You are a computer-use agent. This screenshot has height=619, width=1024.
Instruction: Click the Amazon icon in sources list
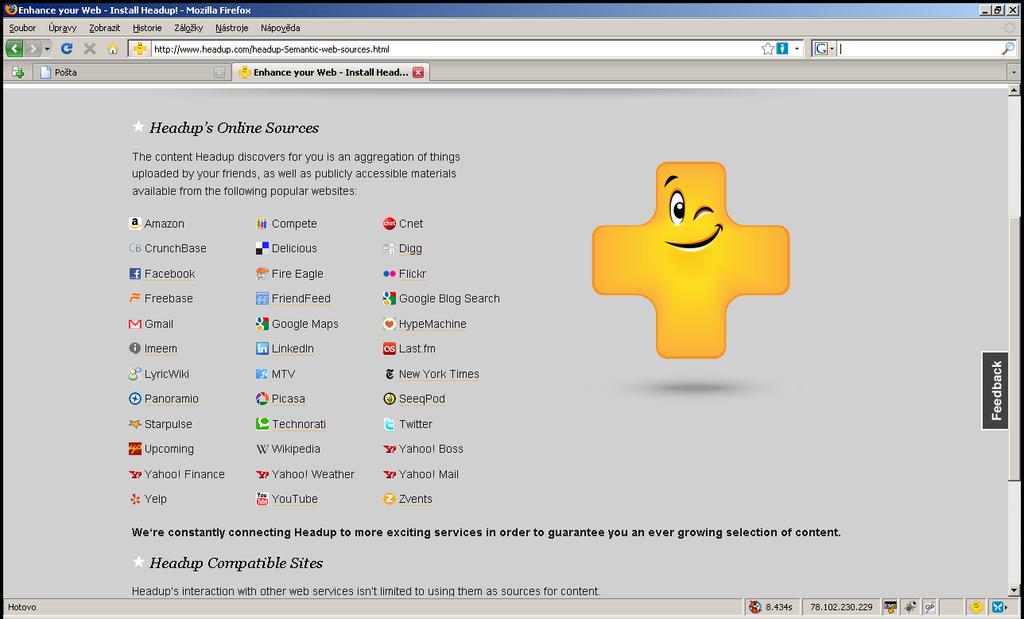135,223
